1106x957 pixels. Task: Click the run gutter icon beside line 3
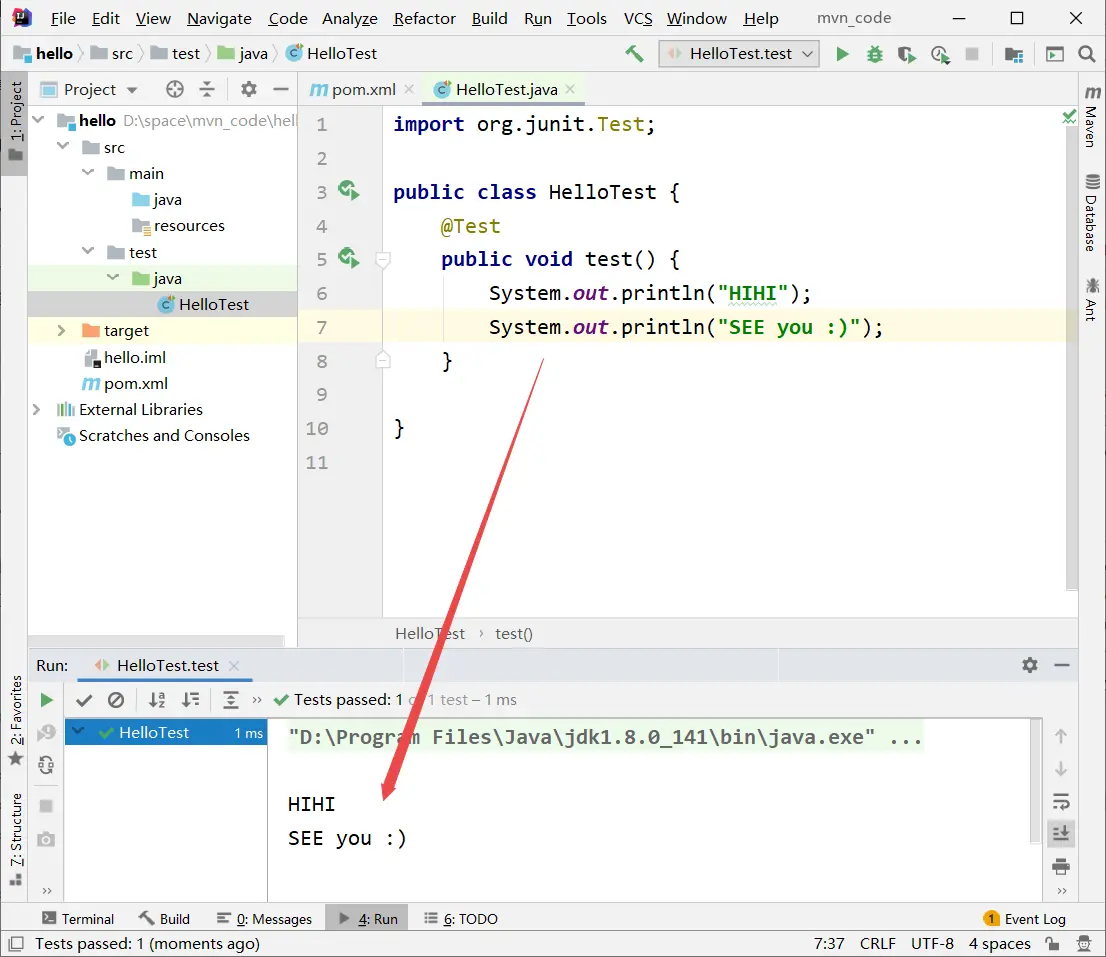pos(348,191)
